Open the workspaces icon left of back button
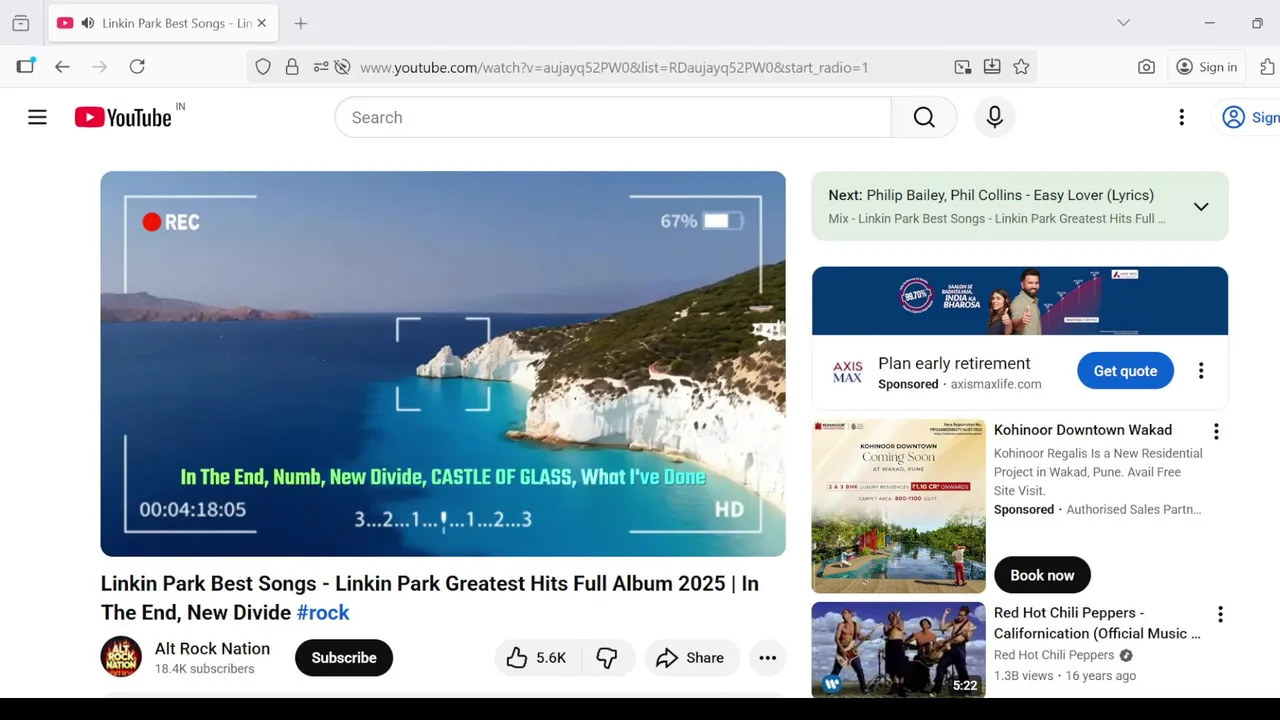 click(x=25, y=67)
